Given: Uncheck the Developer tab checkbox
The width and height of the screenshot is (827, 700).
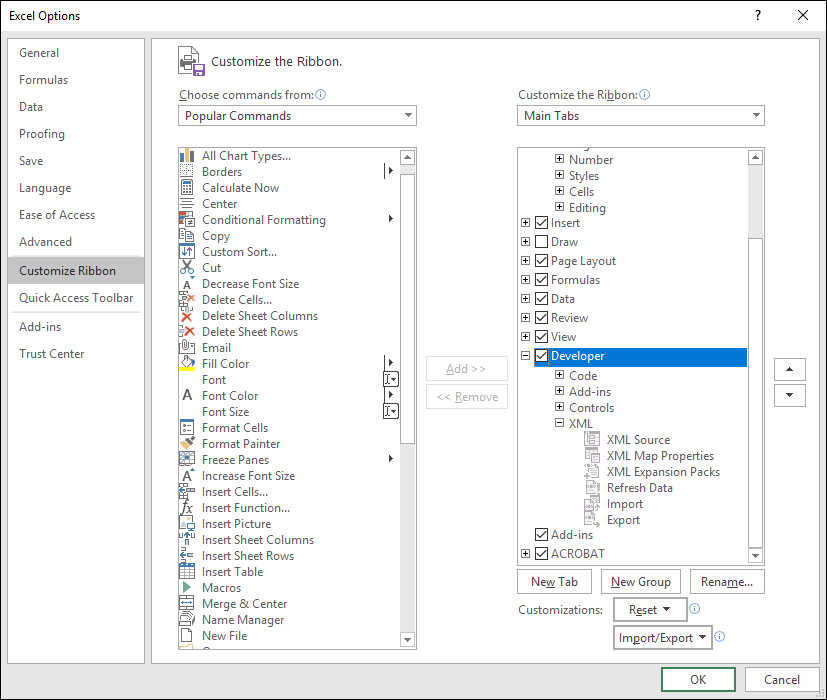Looking at the screenshot, I should click(541, 355).
